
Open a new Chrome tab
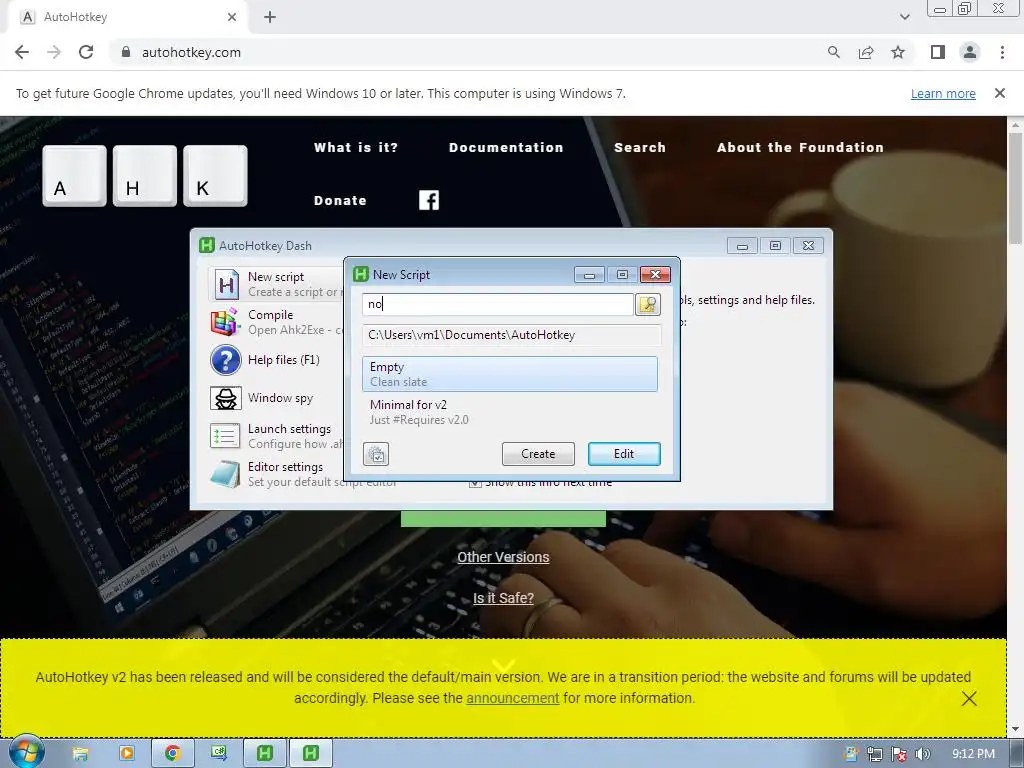(x=270, y=17)
